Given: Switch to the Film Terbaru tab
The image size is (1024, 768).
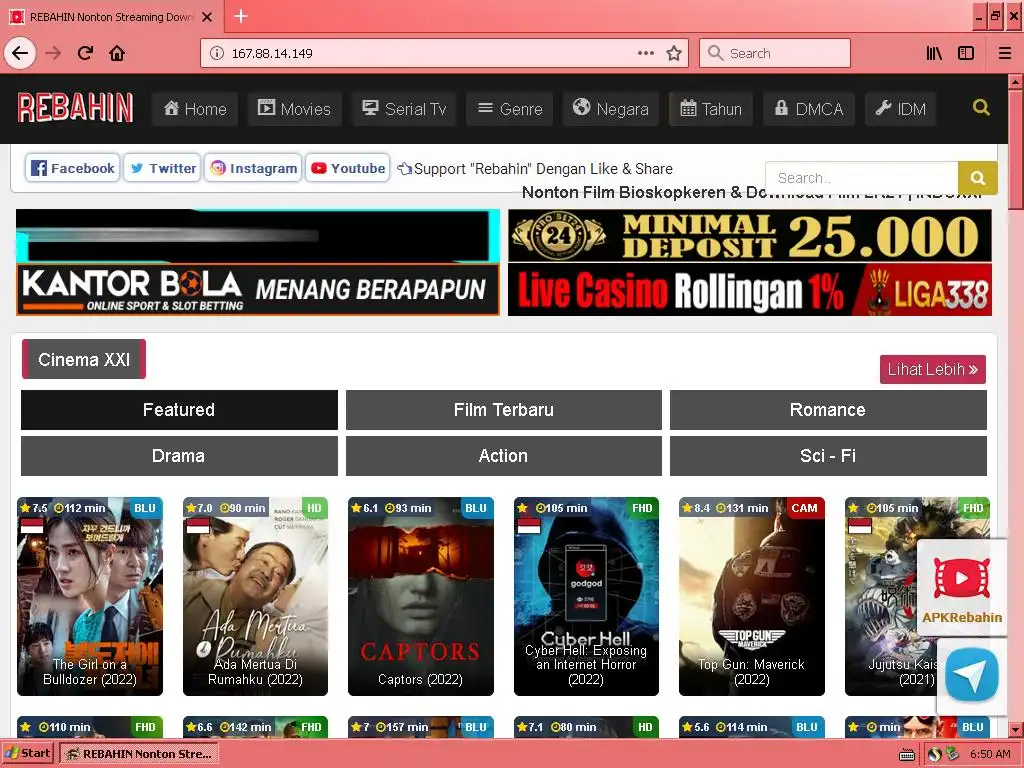Looking at the screenshot, I should (504, 409).
